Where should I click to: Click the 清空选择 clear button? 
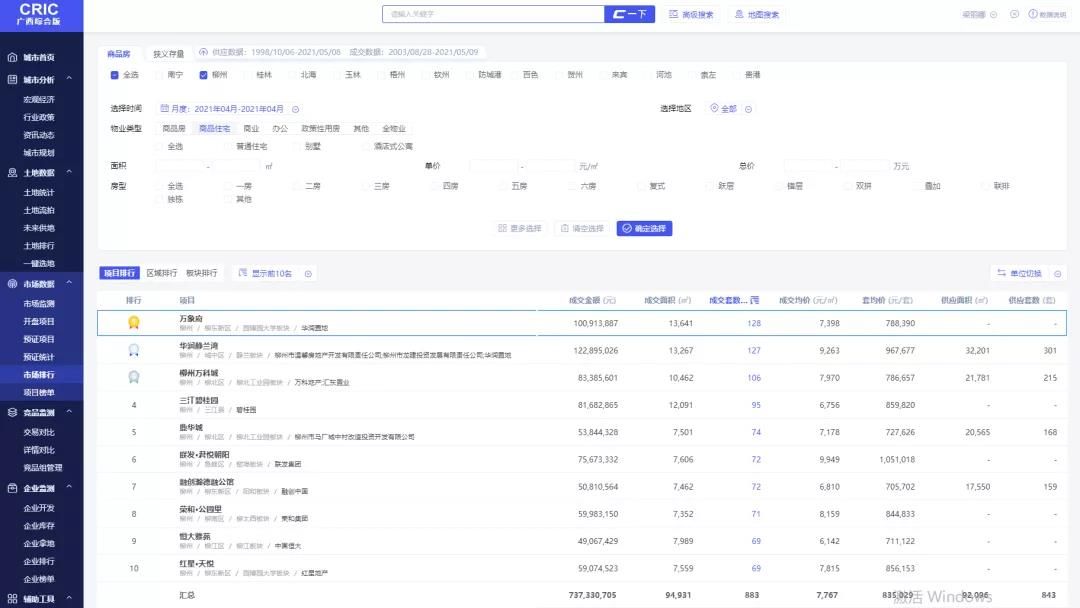coord(582,228)
